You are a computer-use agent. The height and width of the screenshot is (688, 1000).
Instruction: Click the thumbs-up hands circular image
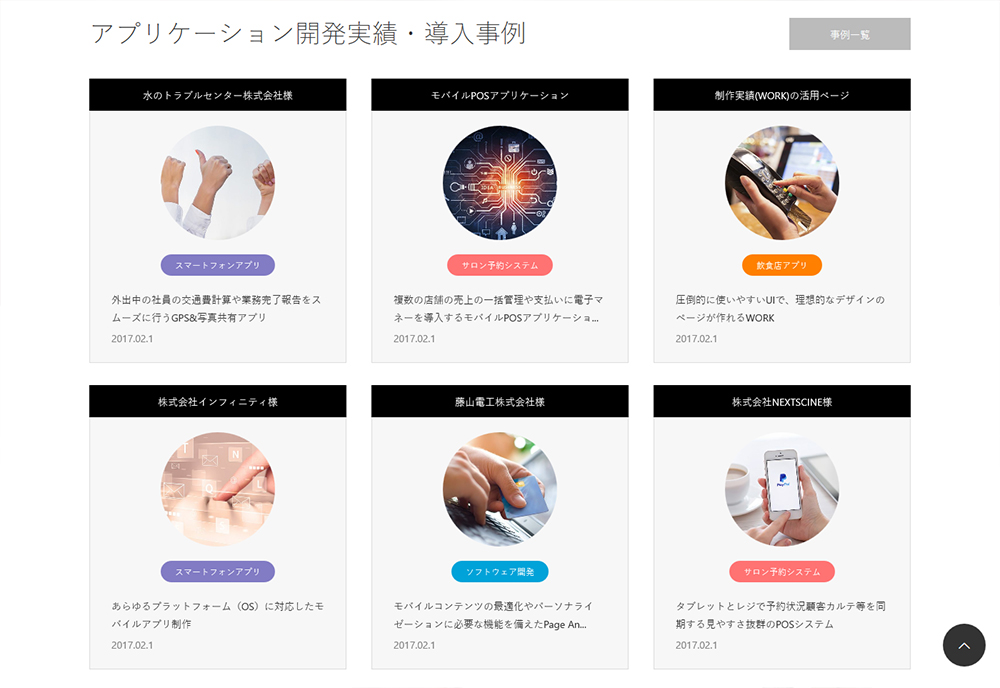pyautogui.click(x=217, y=183)
